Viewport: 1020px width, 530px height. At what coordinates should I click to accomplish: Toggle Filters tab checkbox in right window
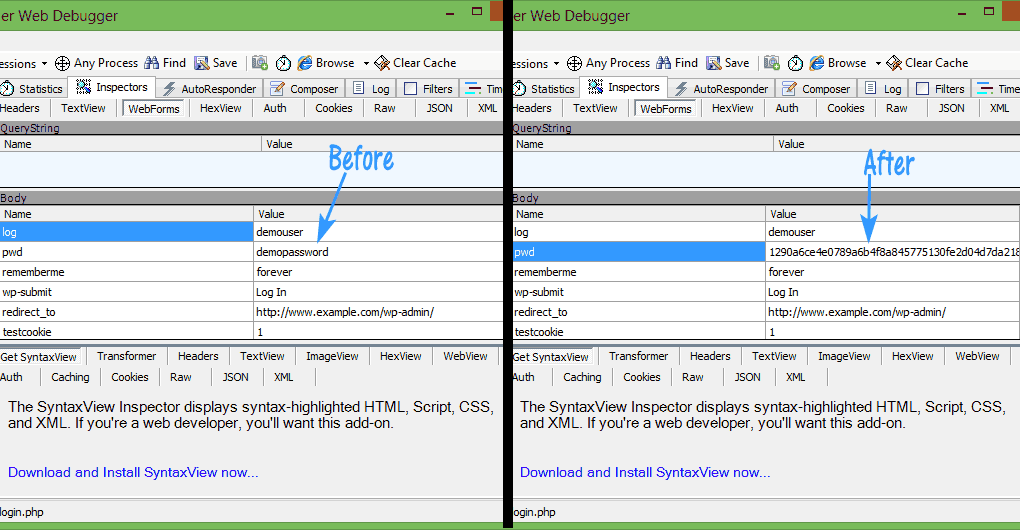922,88
